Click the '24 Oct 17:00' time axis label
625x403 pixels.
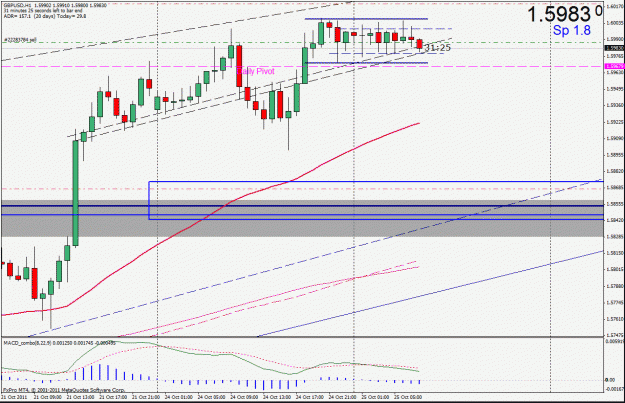pyautogui.click(x=309, y=397)
